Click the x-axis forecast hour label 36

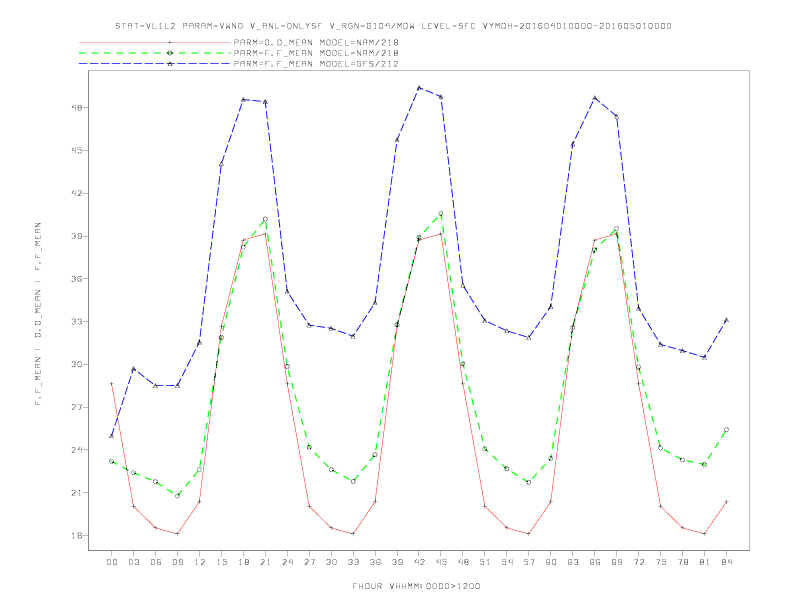point(375,562)
